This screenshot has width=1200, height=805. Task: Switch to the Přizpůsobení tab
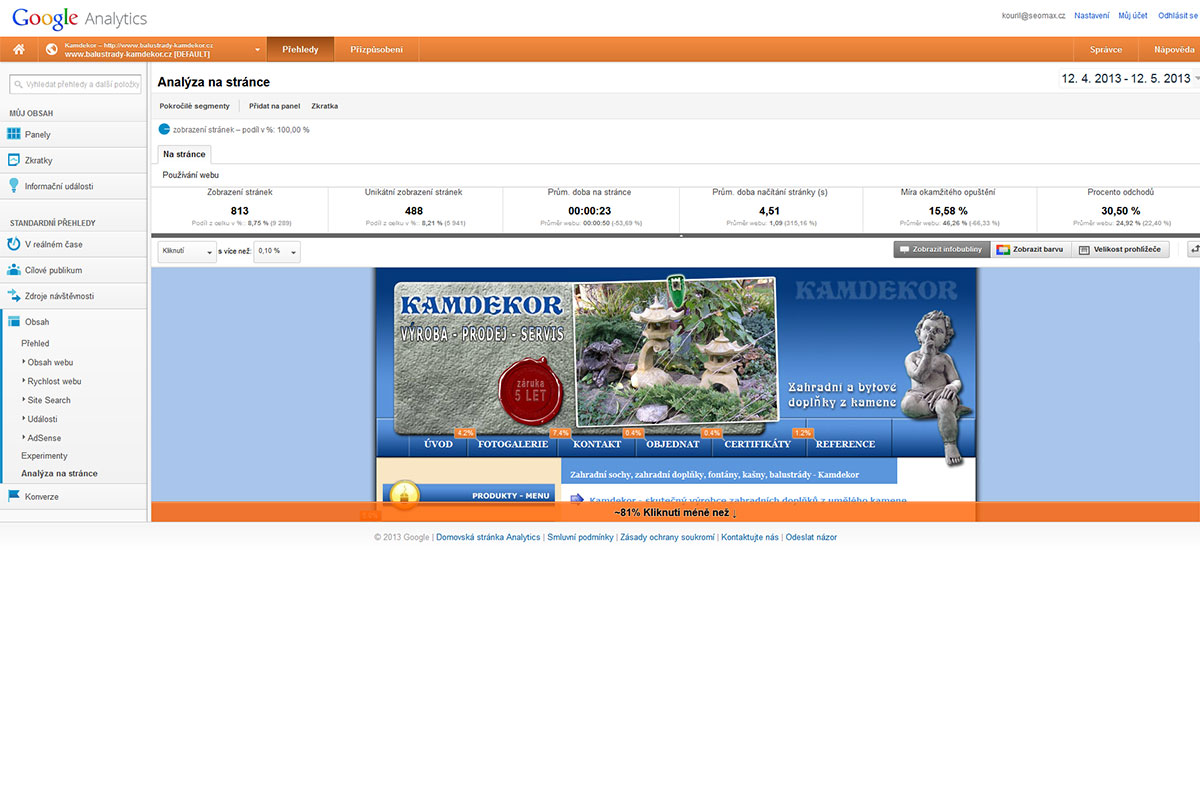pyautogui.click(x=376, y=49)
